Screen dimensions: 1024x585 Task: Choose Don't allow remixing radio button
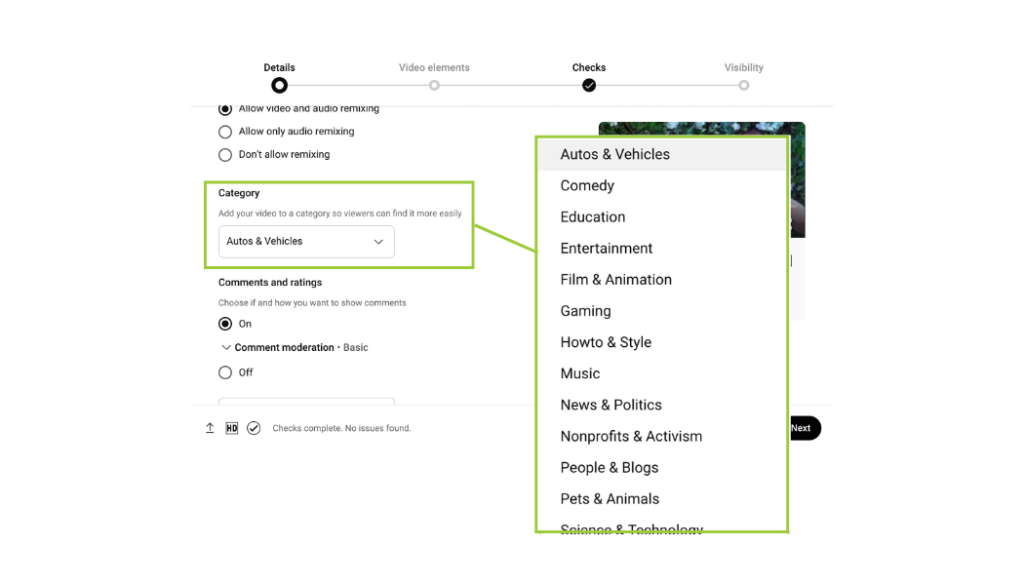(225, 155)
